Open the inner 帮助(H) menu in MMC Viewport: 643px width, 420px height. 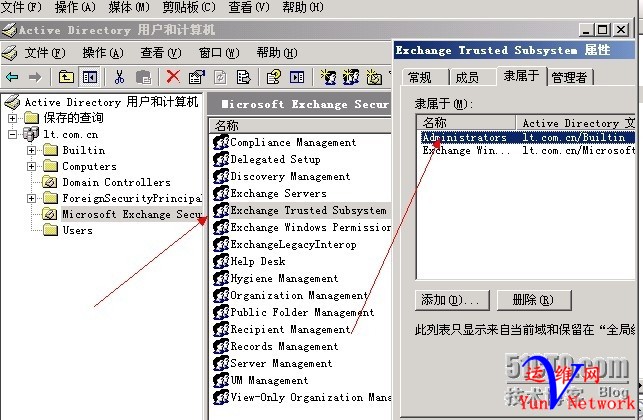pyautogui.click(x=277, y=52)
